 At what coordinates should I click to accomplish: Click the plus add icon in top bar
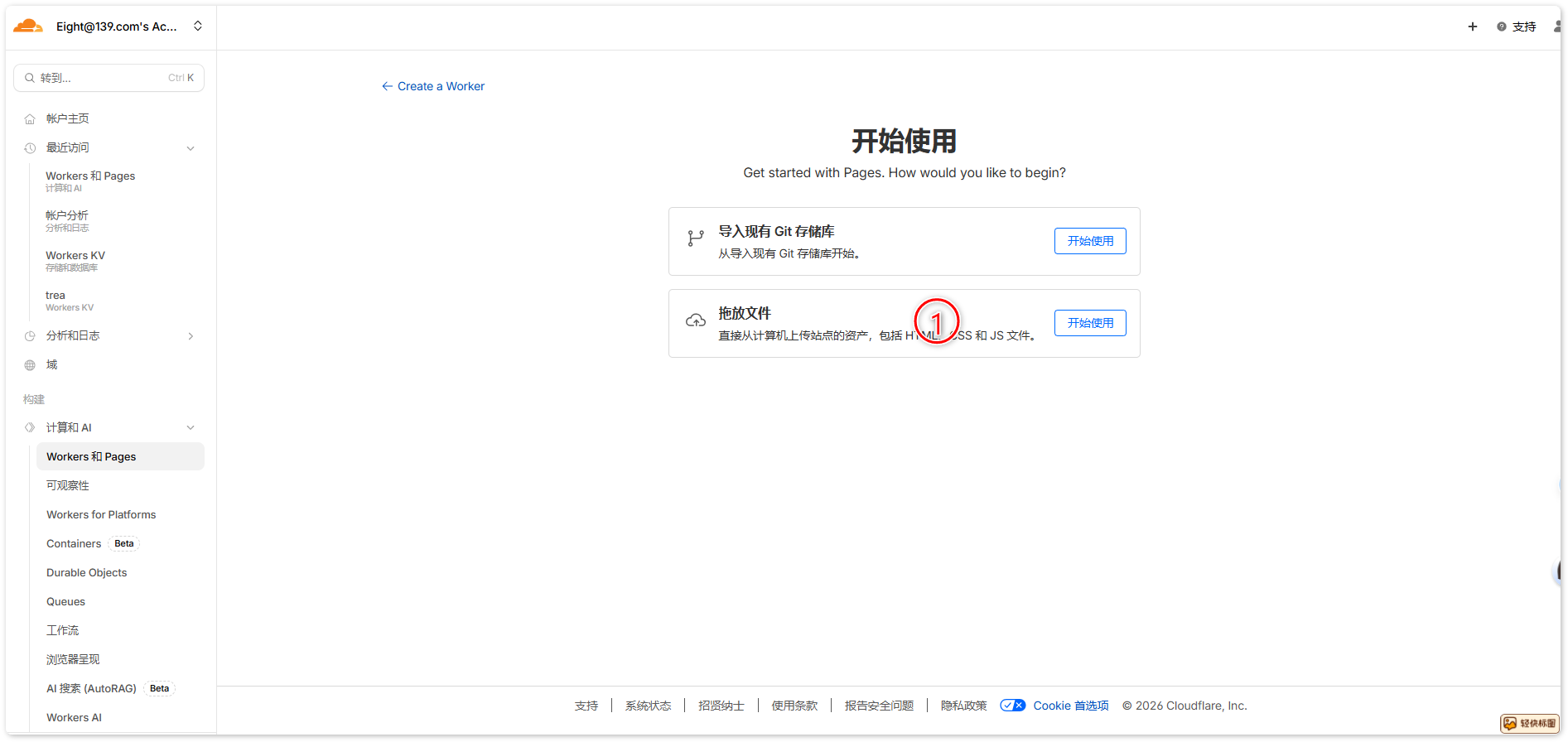pyautogui.click(x=1473, y=26)
